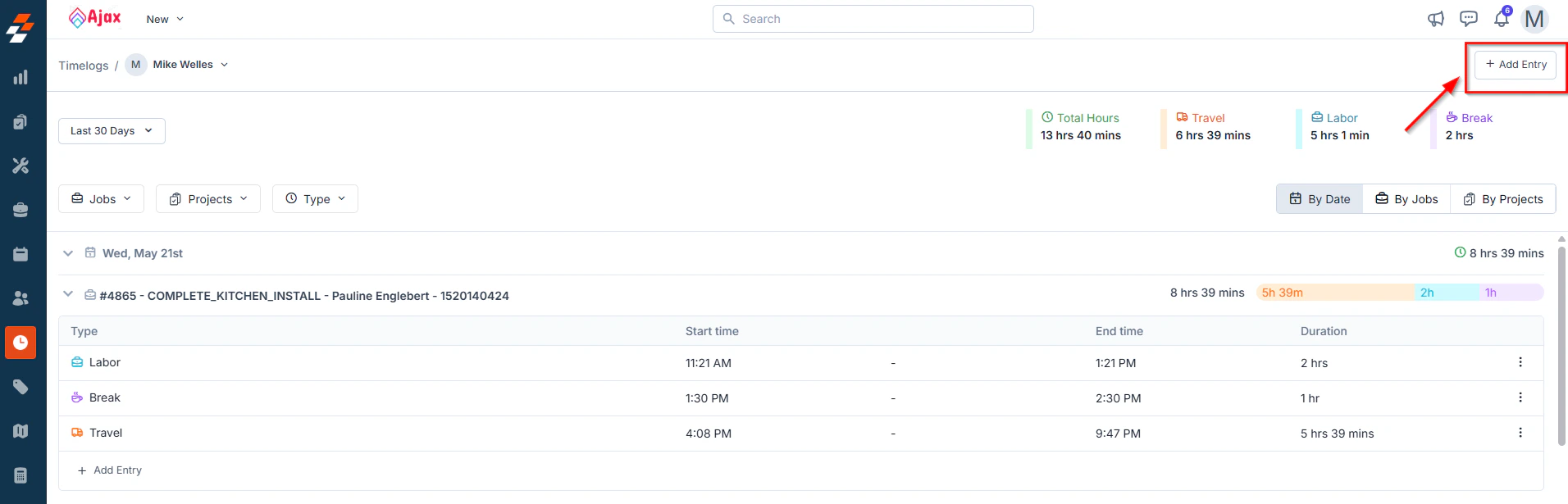The width and height of the screenshot is (1568, 504).
Task: Open the New dropdown menu
Action: point(165,19)
